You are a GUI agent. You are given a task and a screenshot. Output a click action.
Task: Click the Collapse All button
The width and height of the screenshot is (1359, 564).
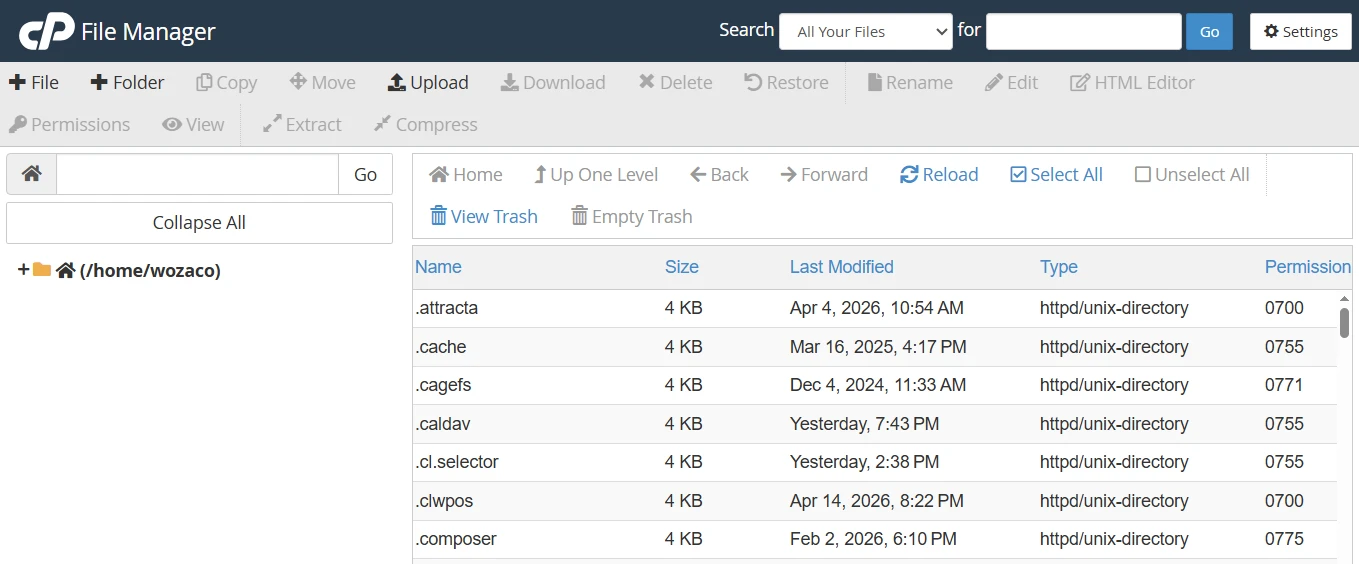point(199,223)
